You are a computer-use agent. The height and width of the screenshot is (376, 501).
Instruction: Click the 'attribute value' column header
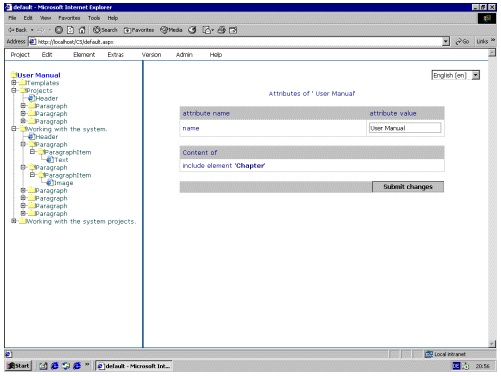(393, 113)
